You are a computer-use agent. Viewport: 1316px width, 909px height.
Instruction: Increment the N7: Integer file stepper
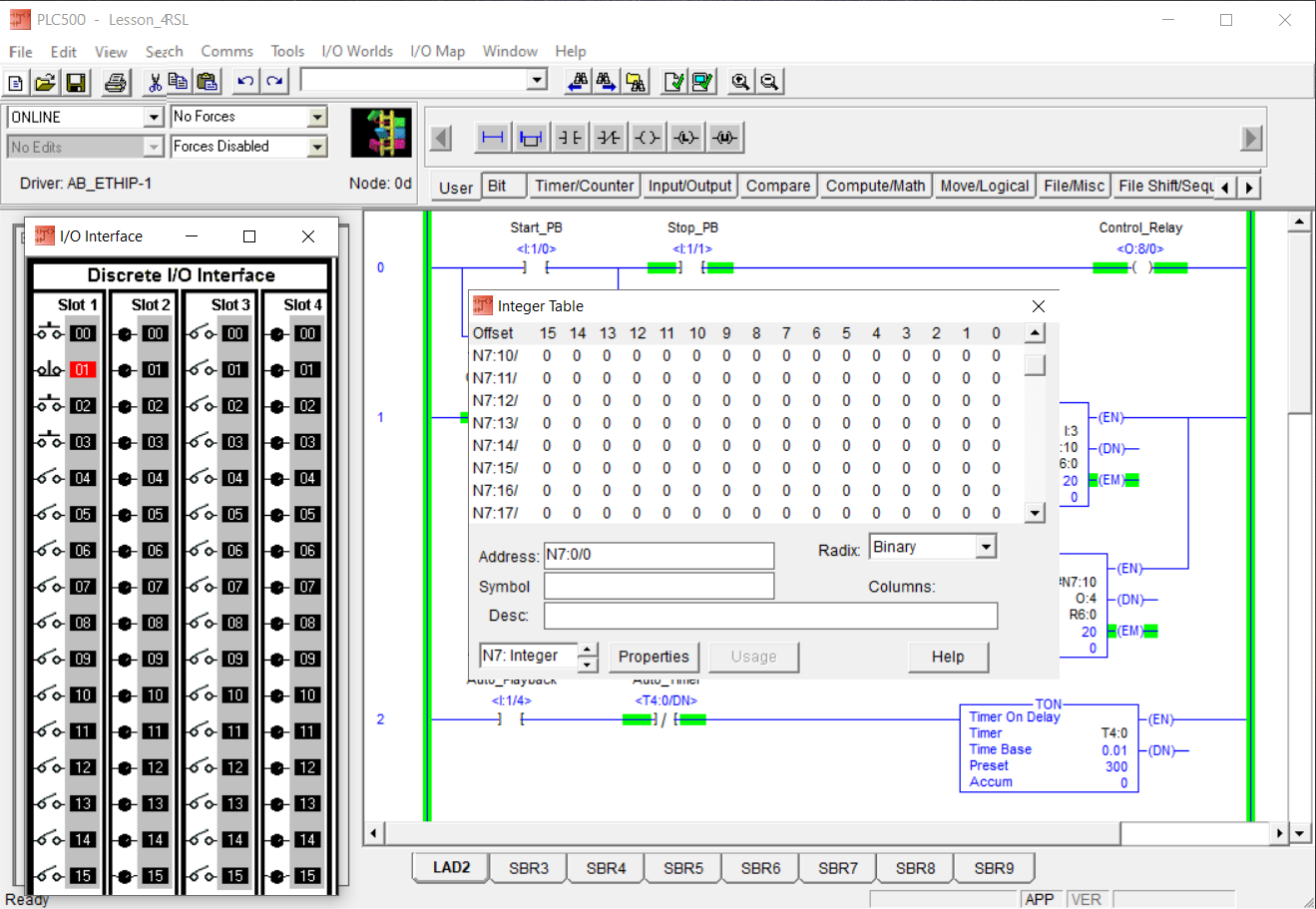588,650
